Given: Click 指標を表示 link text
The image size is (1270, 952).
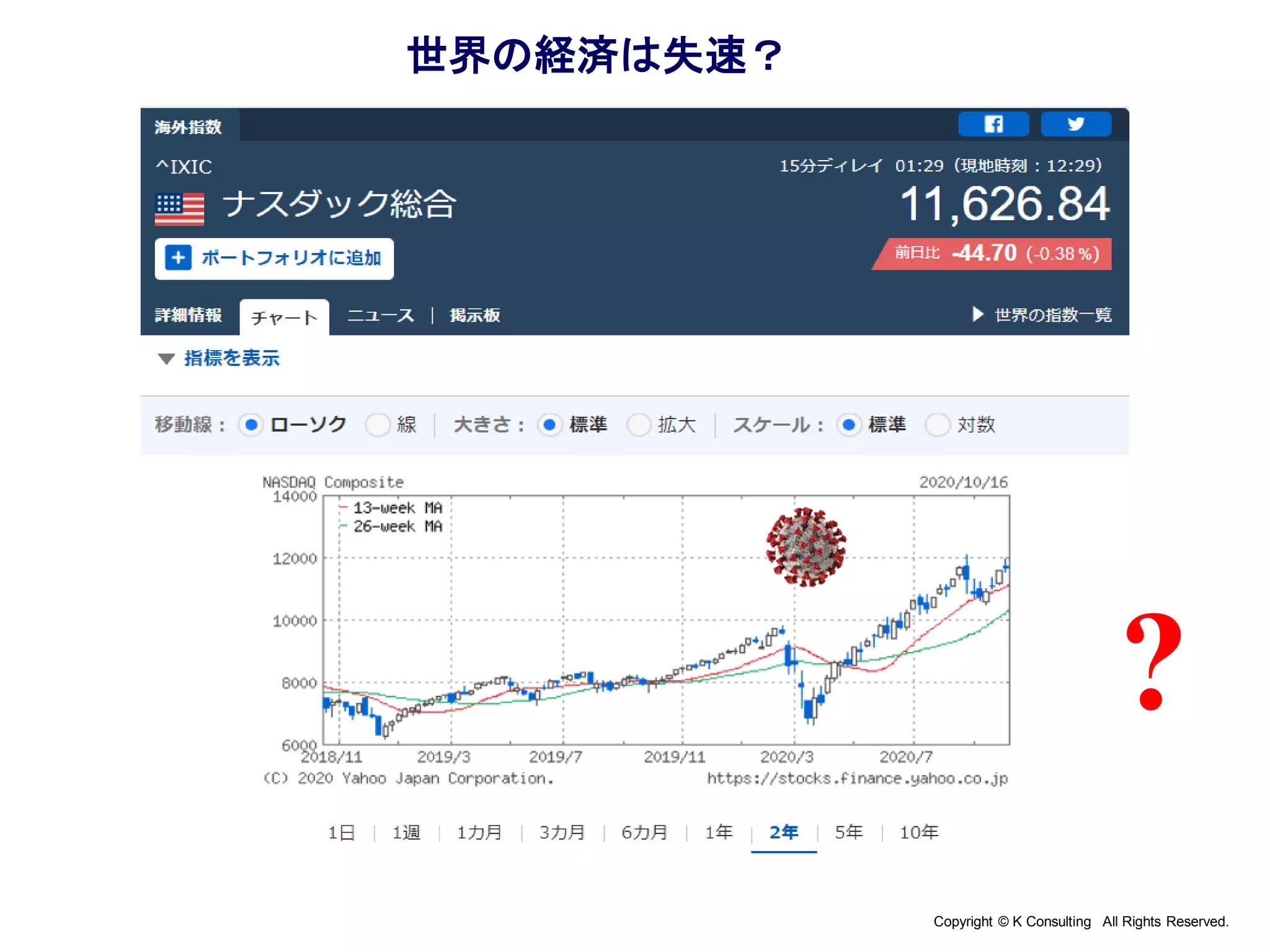Looking at the screenshot, I should pos(232,358).
